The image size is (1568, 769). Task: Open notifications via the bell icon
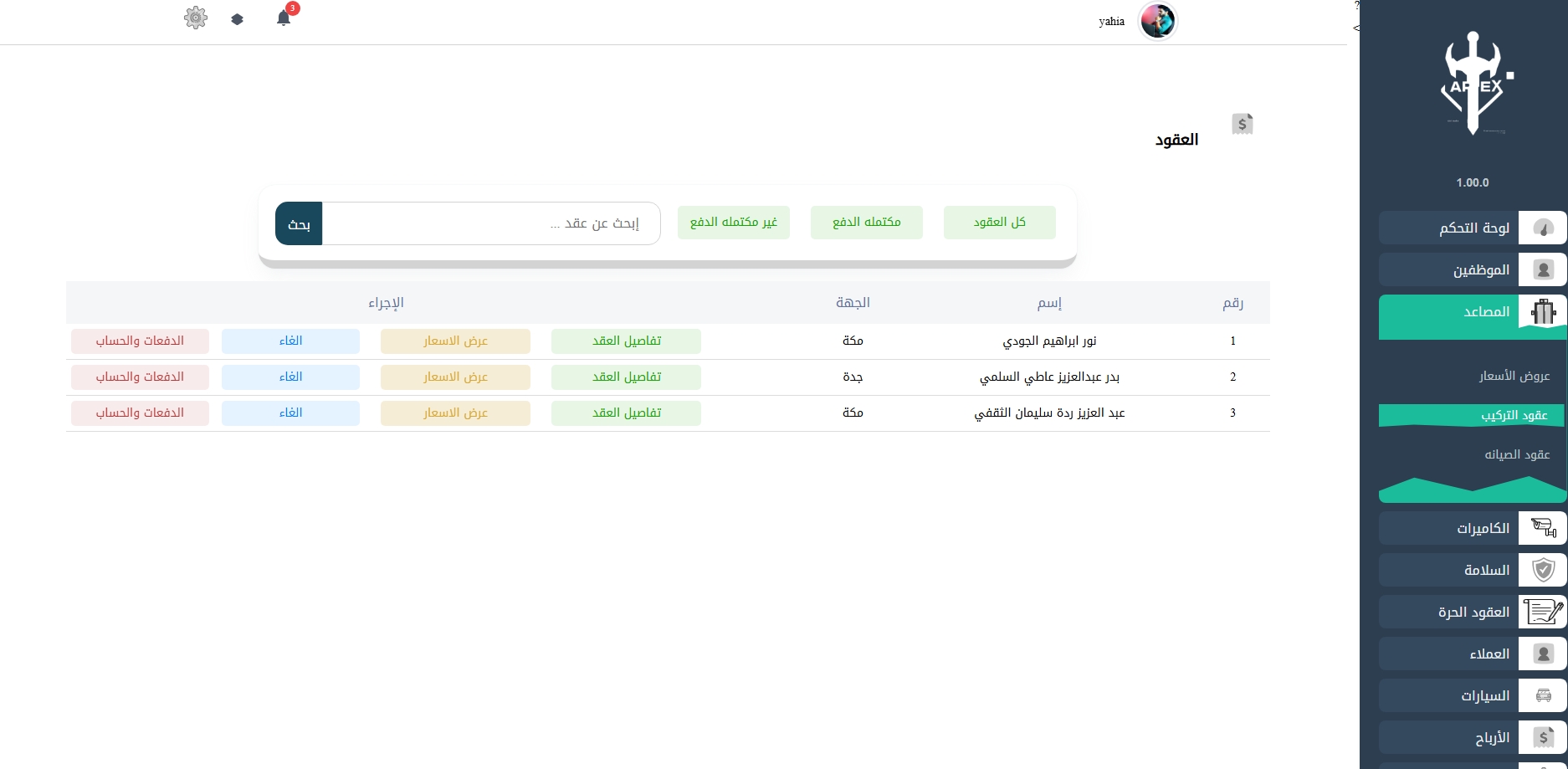283,18
